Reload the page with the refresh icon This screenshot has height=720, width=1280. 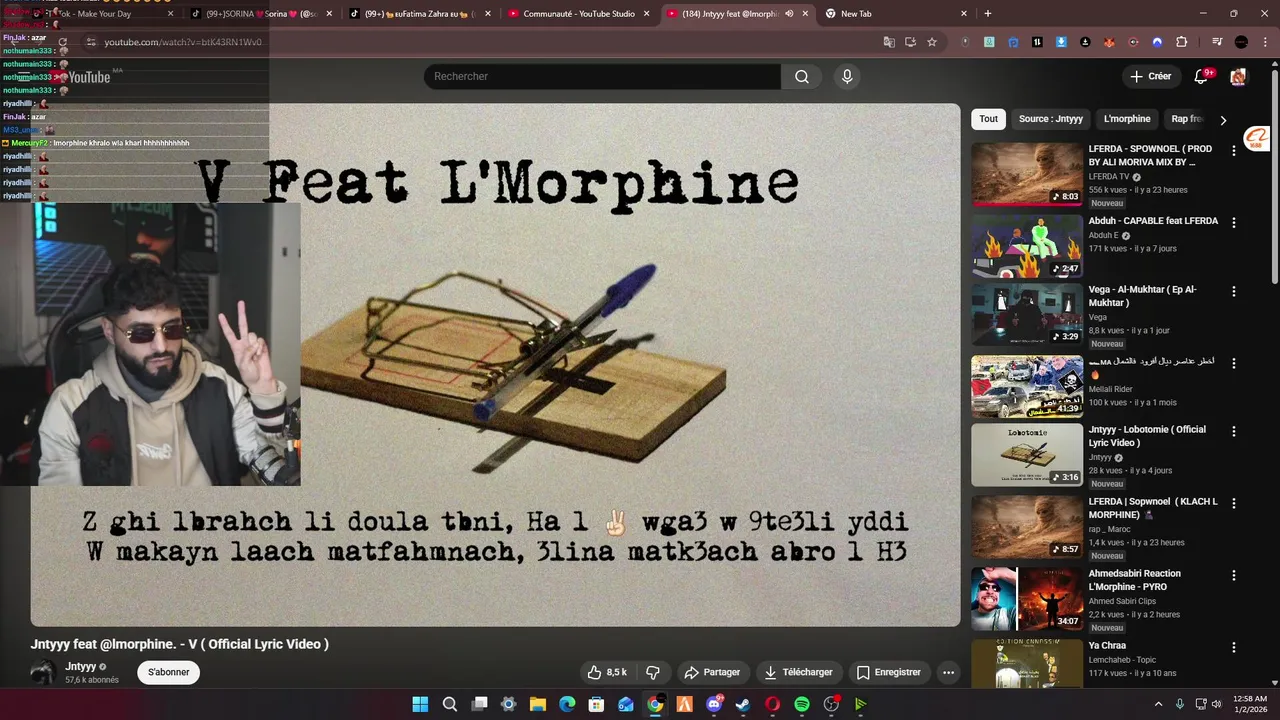(62, 42)
